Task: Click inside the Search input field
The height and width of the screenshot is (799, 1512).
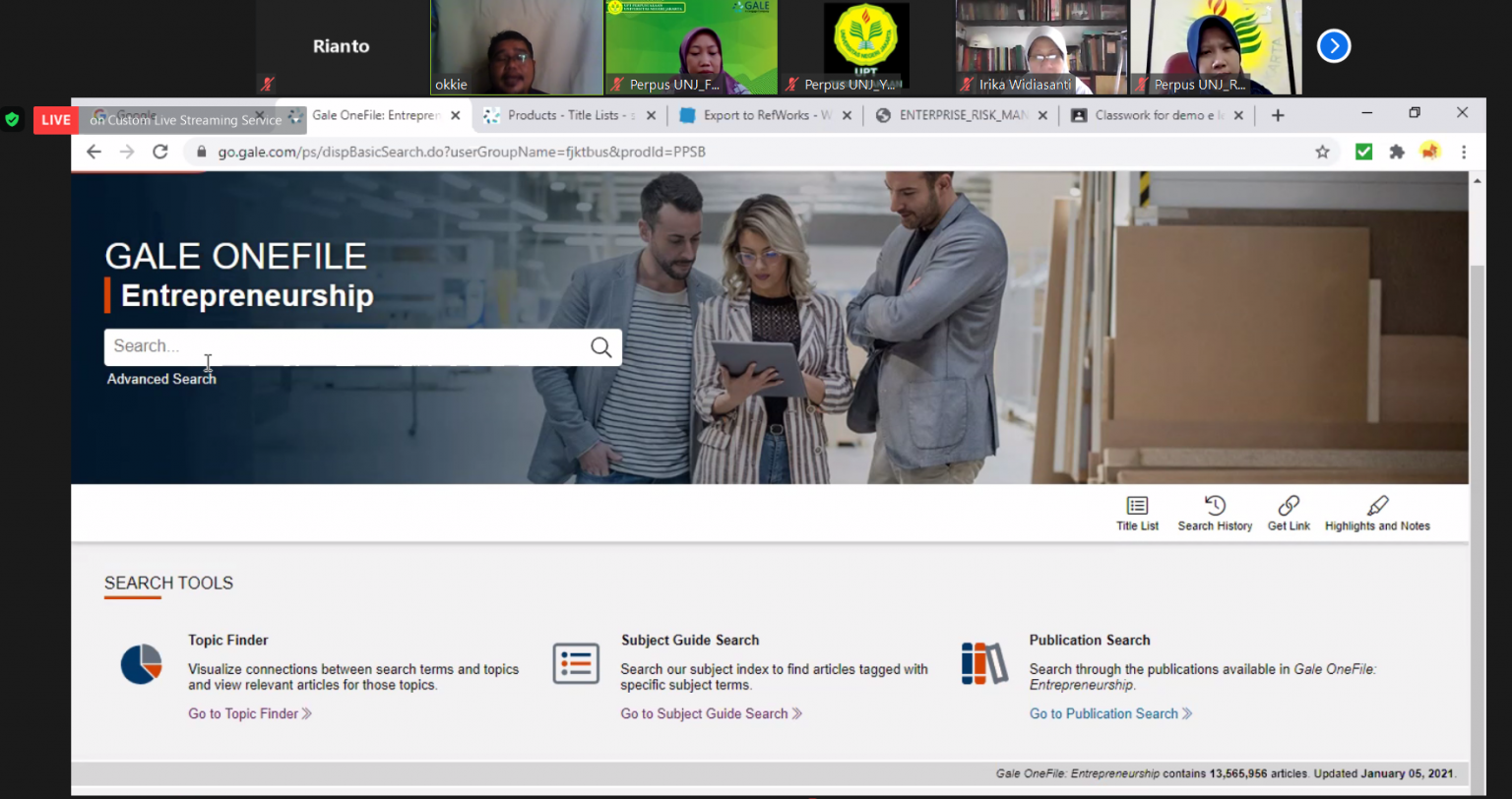Action: 345,346
